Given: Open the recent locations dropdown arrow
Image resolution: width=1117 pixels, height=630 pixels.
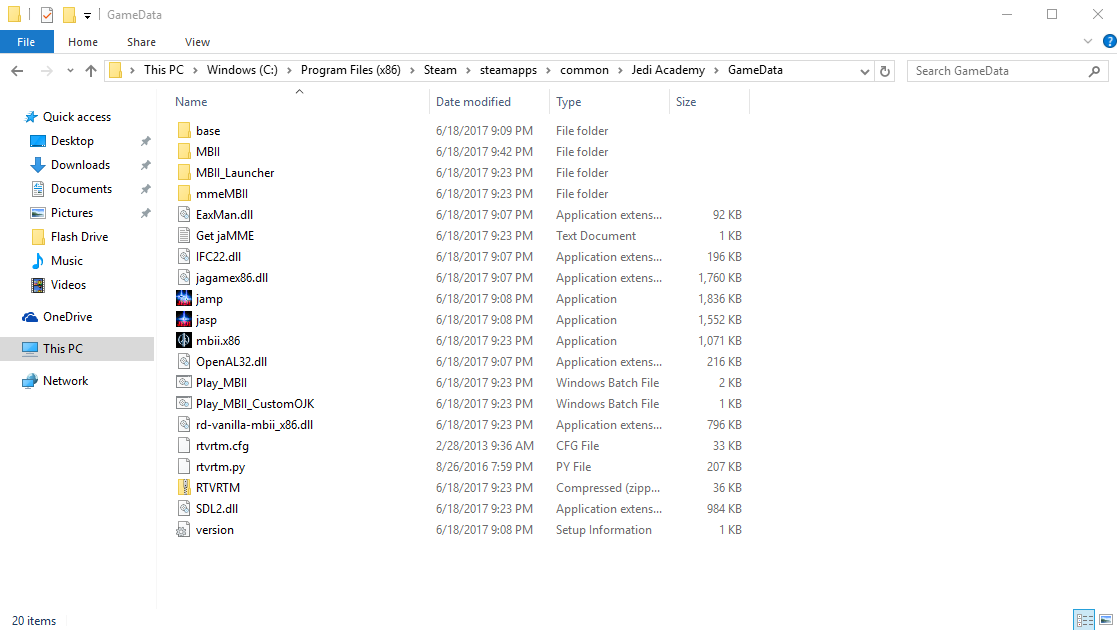Looking at the screenshot, I should point(70,71).
